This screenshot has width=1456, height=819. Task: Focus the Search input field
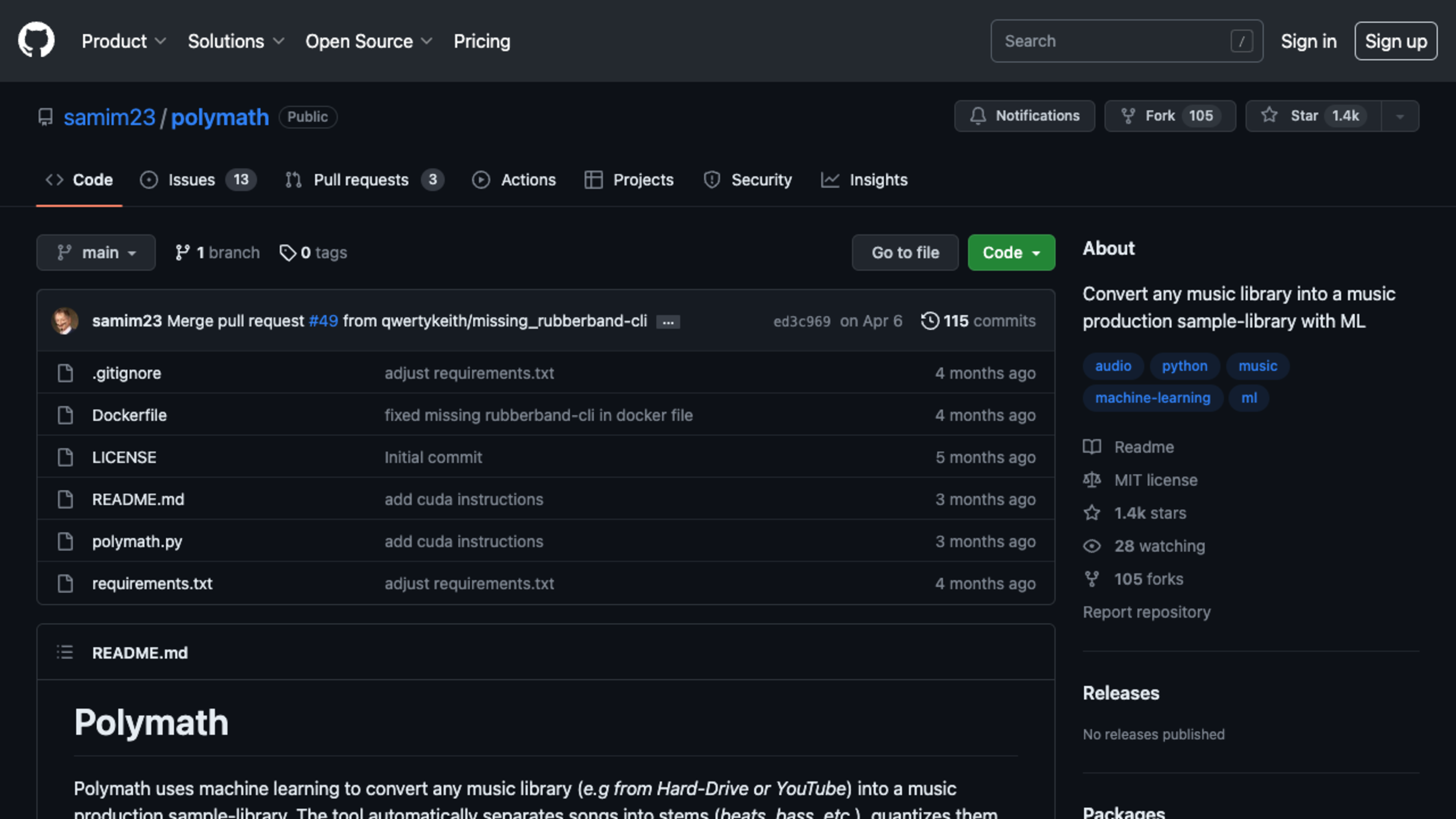(1127, 41)
